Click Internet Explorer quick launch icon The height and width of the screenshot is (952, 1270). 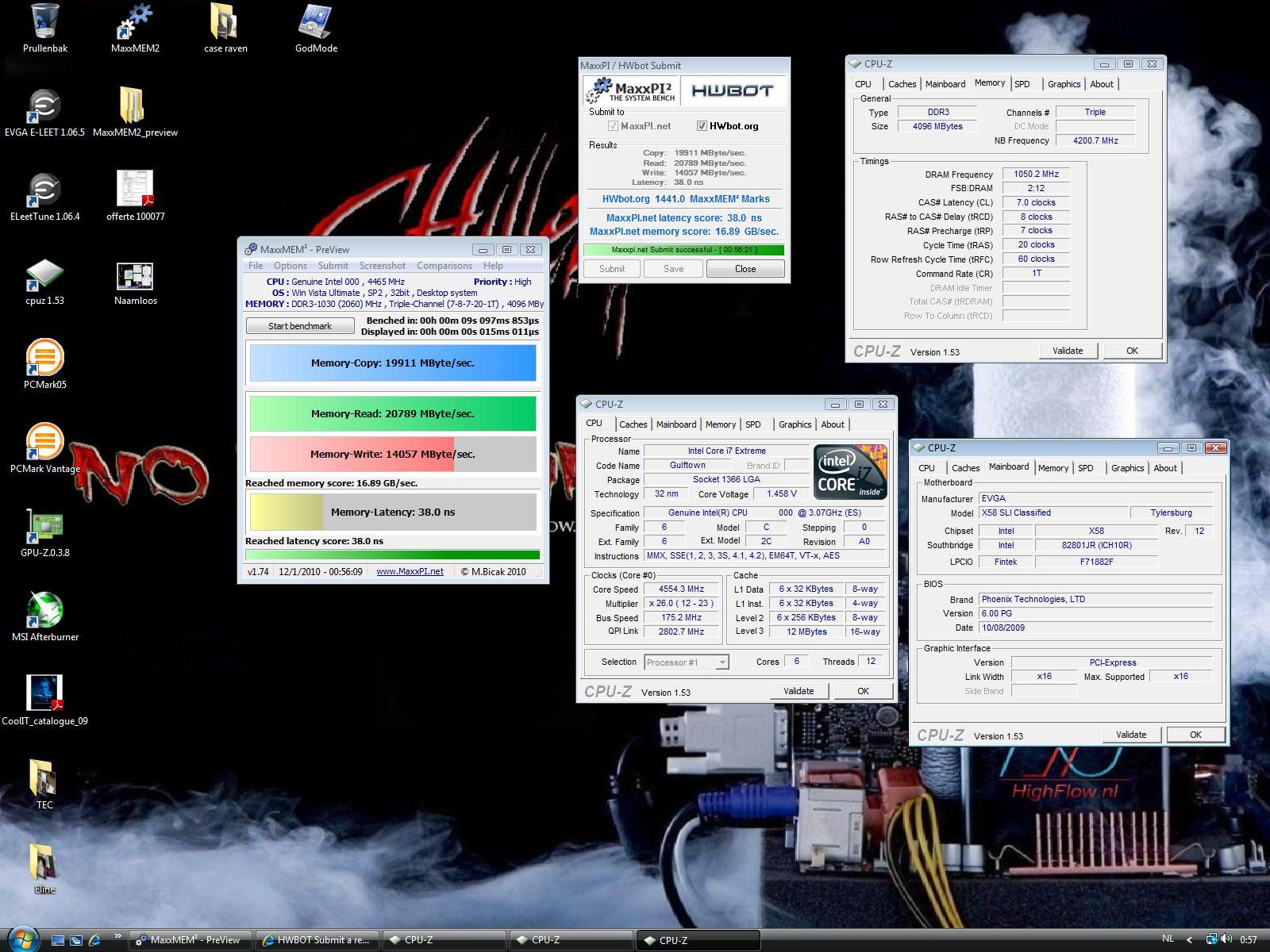94,940
